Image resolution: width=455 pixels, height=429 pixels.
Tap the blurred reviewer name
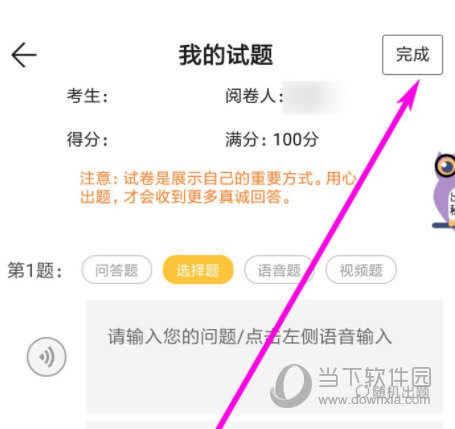coord(313,97)
